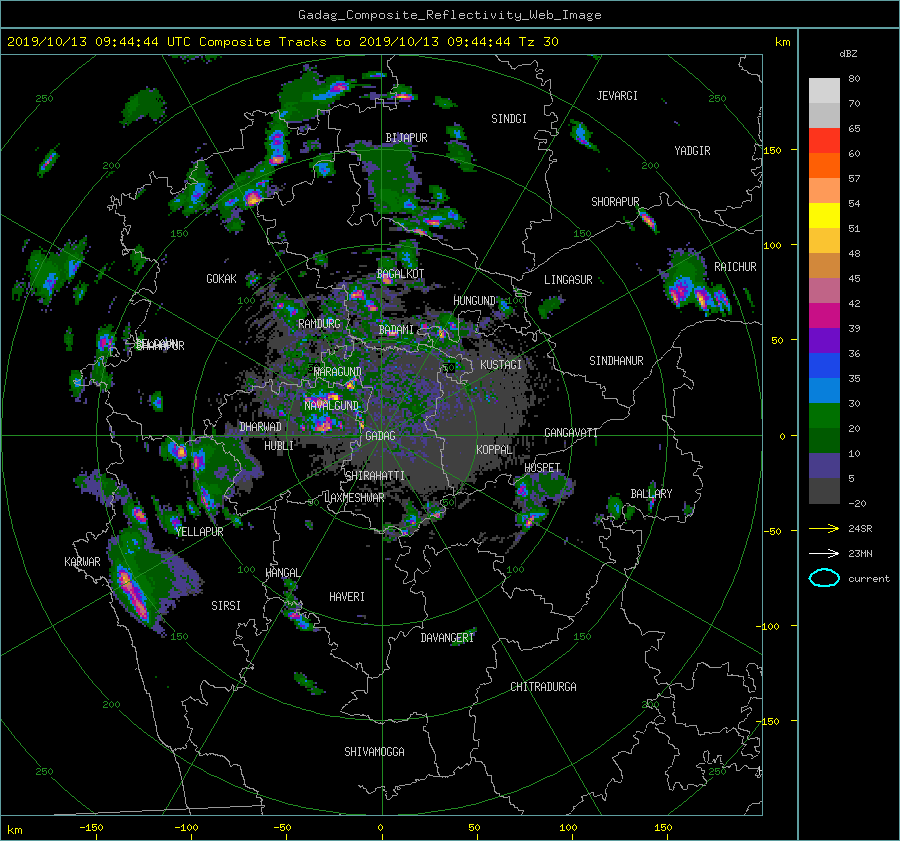This screenshot has height=841, width=900.
Task: Click the YADGIR city label
Action: point(692,150)
